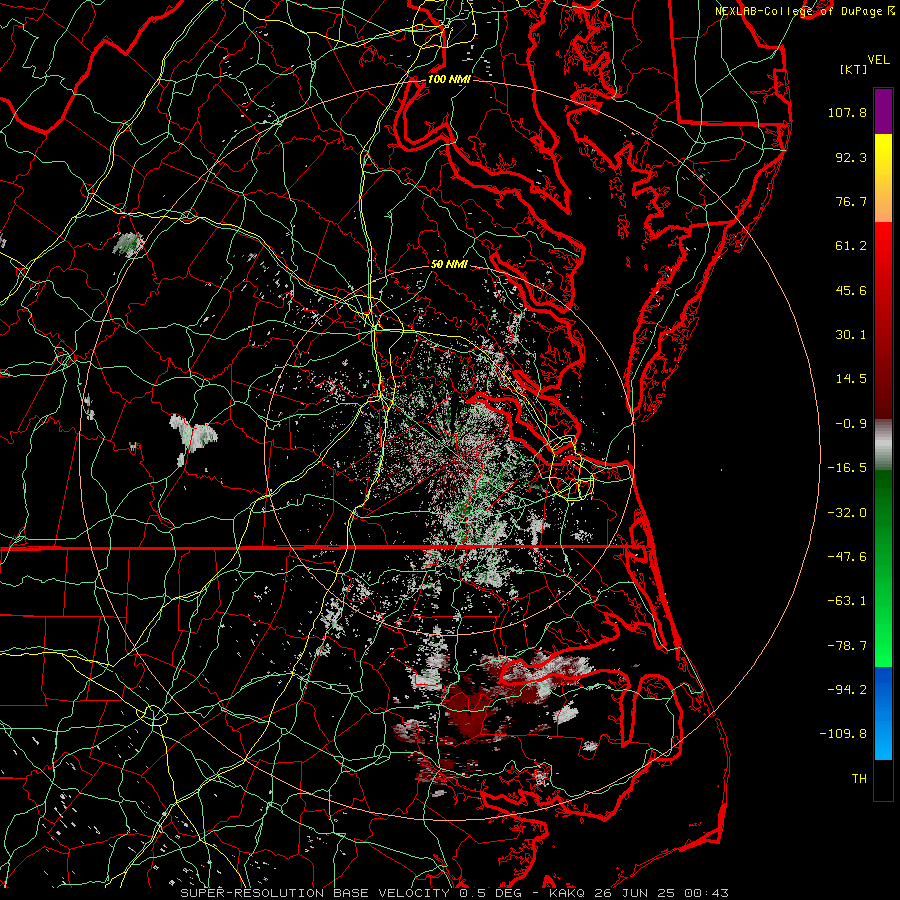Click the 100 NMI range ring label

(x=449, y=79)
